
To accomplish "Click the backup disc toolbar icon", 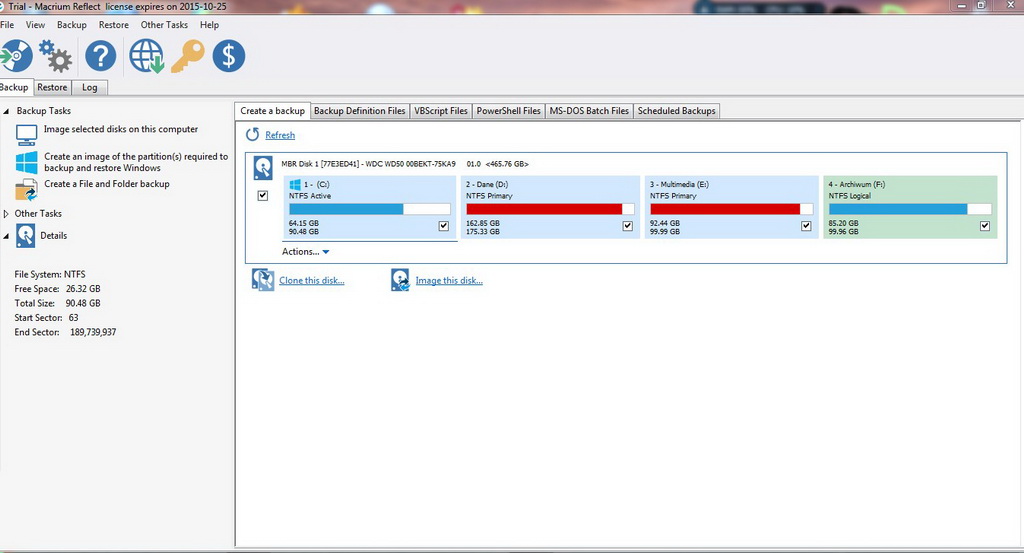I will [15, 56].
